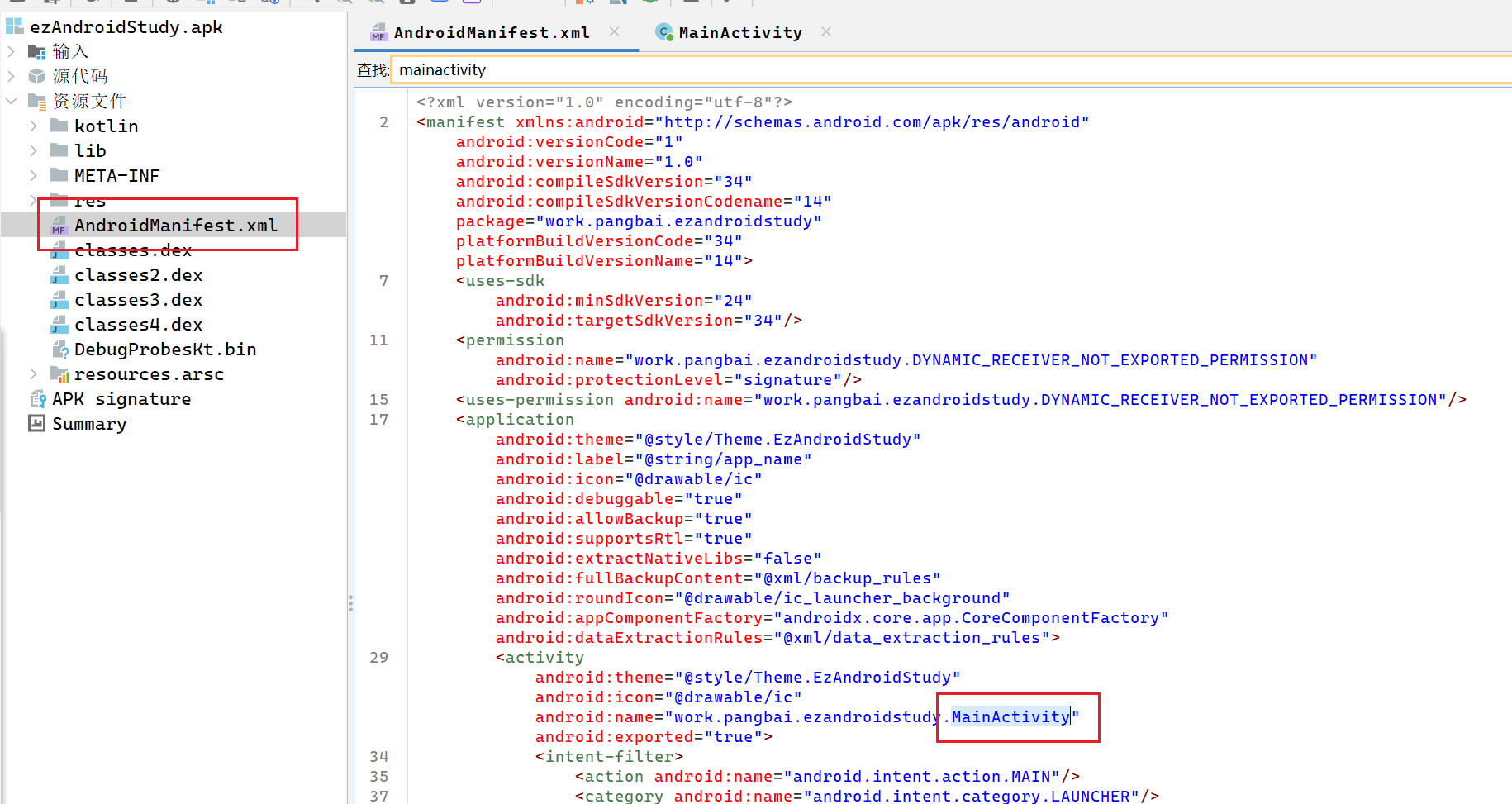
Task: Click the classes2.dex file icon
Action: point(59,275)
